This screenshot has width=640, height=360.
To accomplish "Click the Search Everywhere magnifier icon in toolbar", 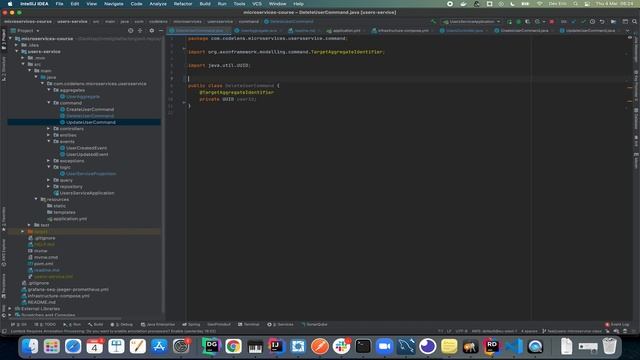I will coord(635,22).
